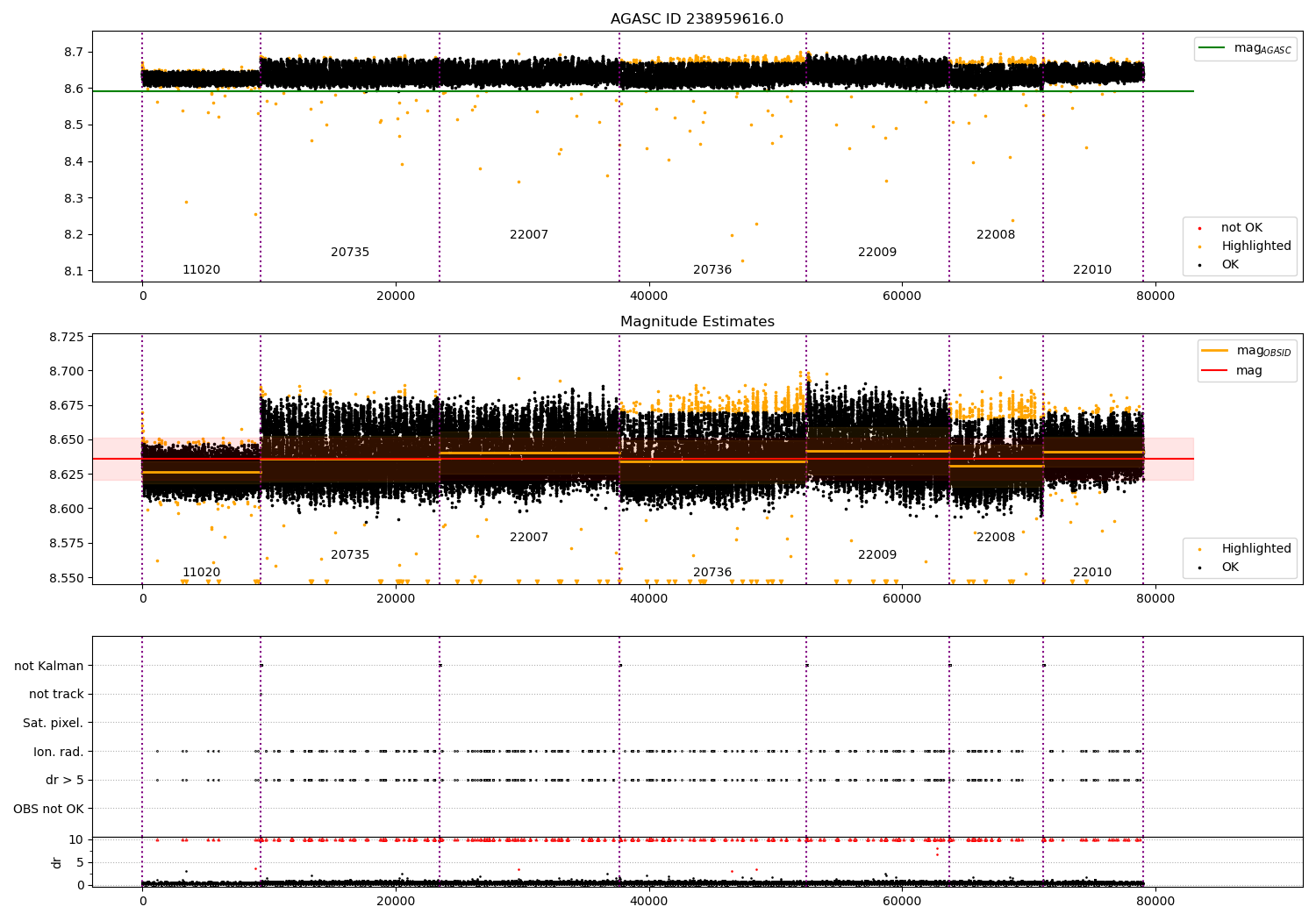
Task: Click the 'Magnitude Estimates' subplot title
Action: tap(697, 322)
